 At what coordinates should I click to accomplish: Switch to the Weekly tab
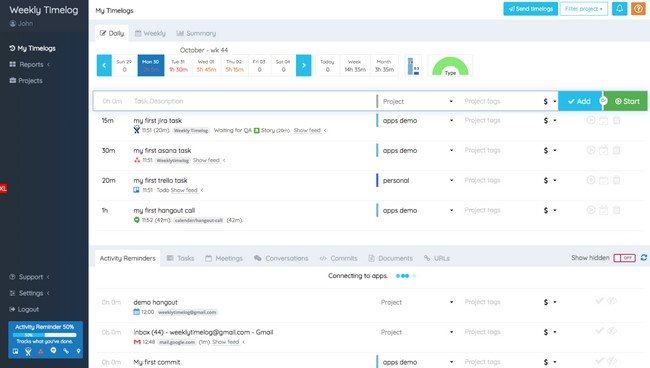150,33
